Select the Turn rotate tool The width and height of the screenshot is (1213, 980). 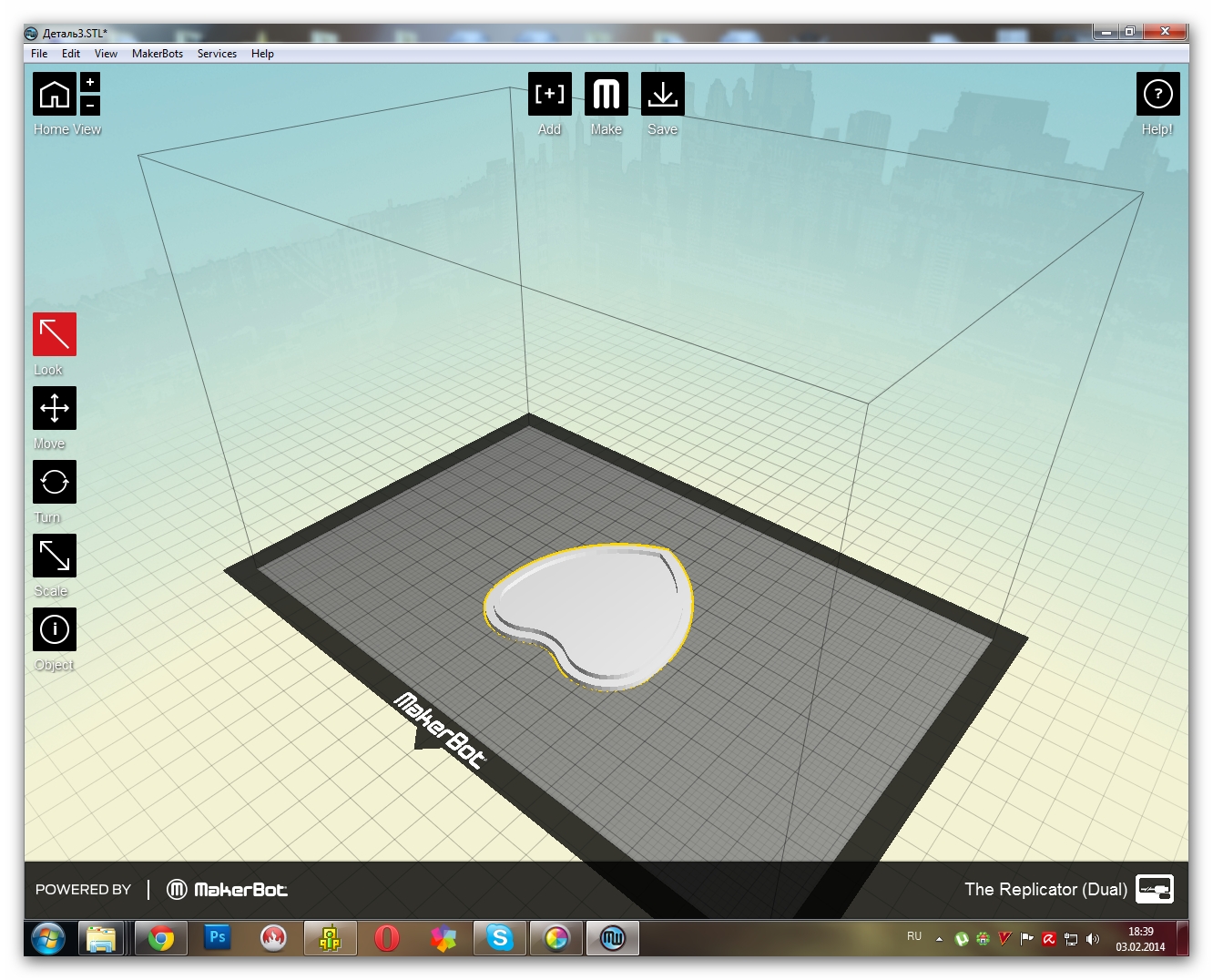pyautogui.click(x=55, y=482)
